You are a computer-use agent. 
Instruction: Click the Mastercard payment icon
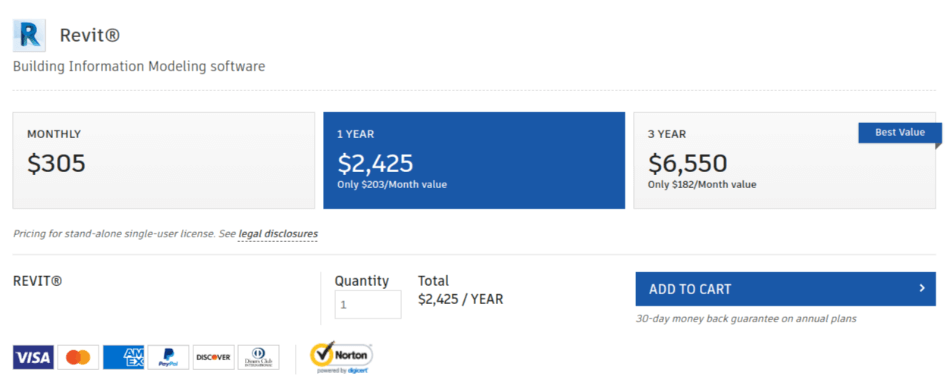pyautogui.click(x=78, y=358)
